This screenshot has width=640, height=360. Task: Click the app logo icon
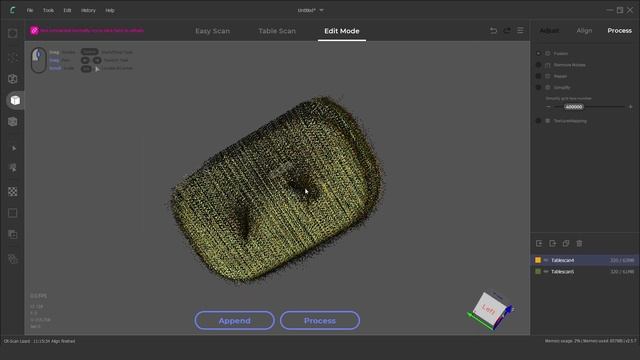[x=12, y=10]
